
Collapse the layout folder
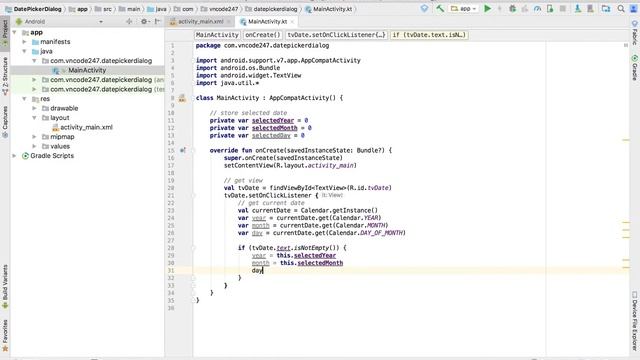(x=35, y=118)
